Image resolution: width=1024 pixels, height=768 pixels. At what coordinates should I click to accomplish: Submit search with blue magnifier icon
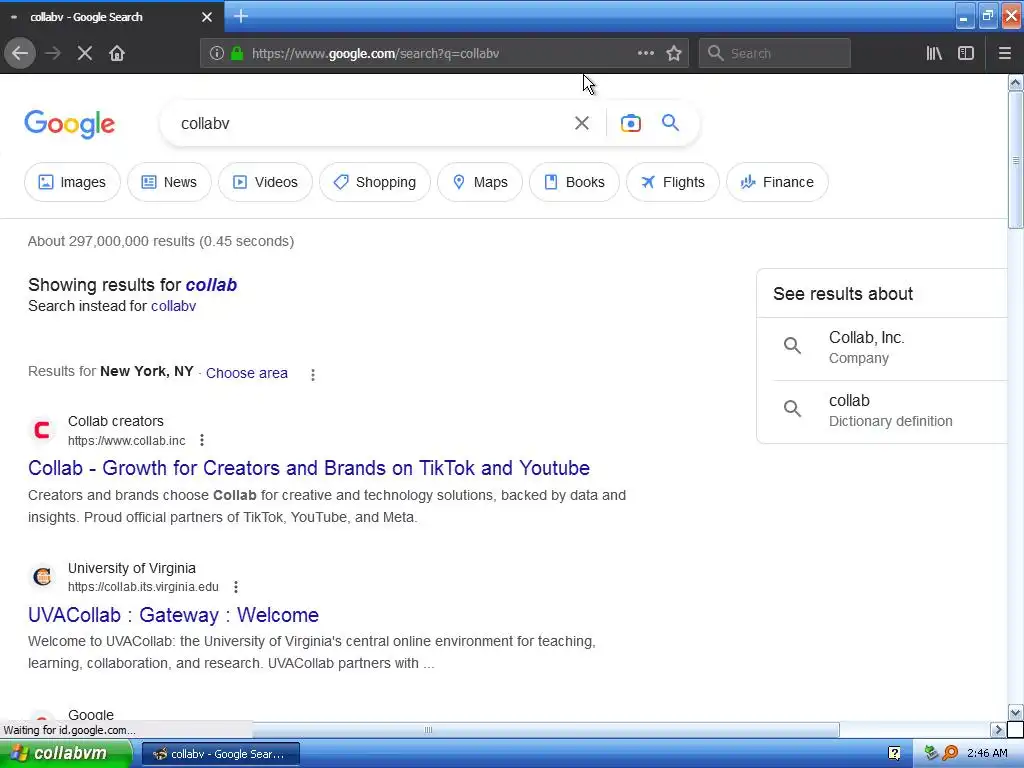point(670,122)
